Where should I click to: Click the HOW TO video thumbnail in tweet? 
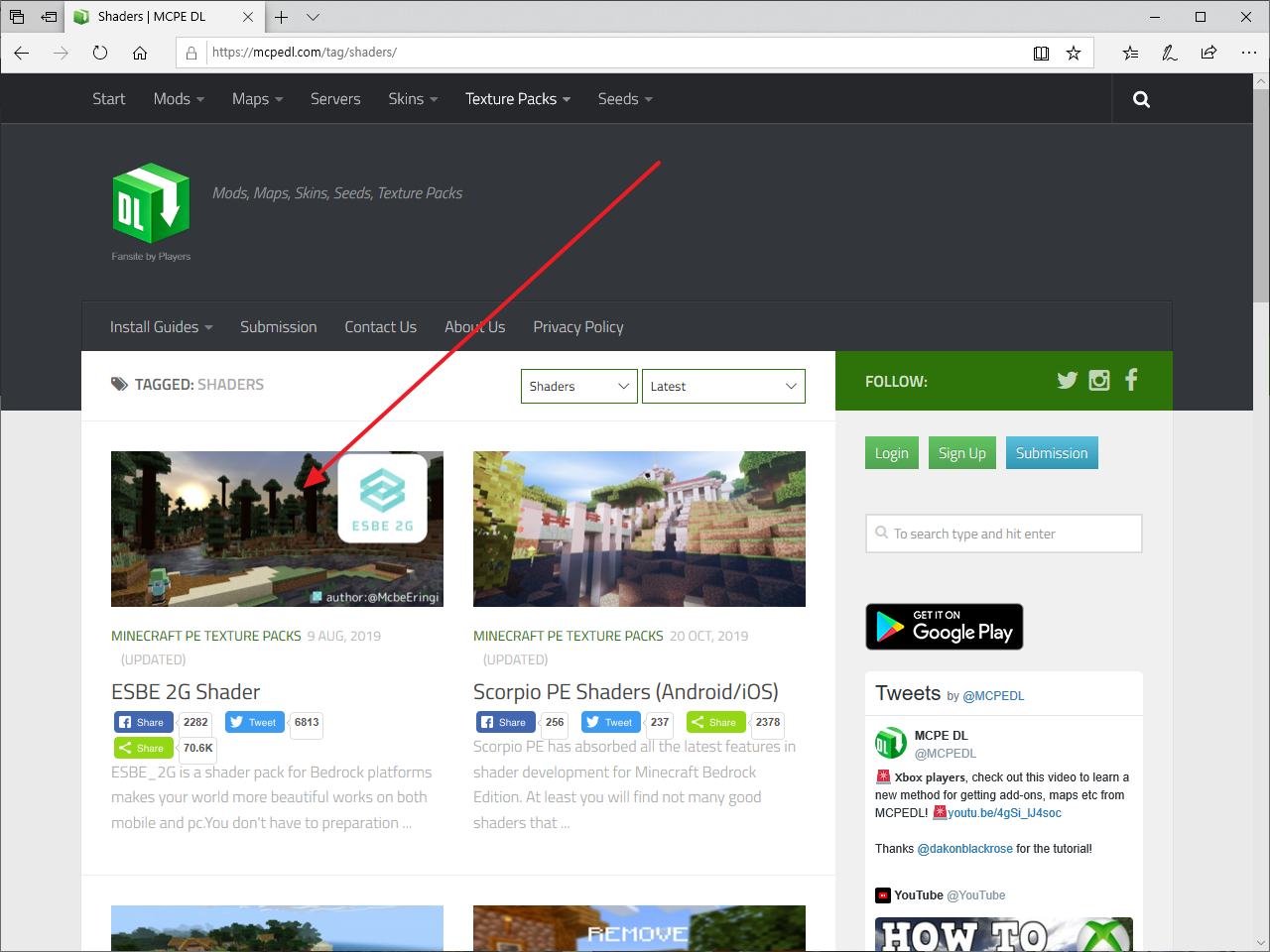(x=1004, y=934)
